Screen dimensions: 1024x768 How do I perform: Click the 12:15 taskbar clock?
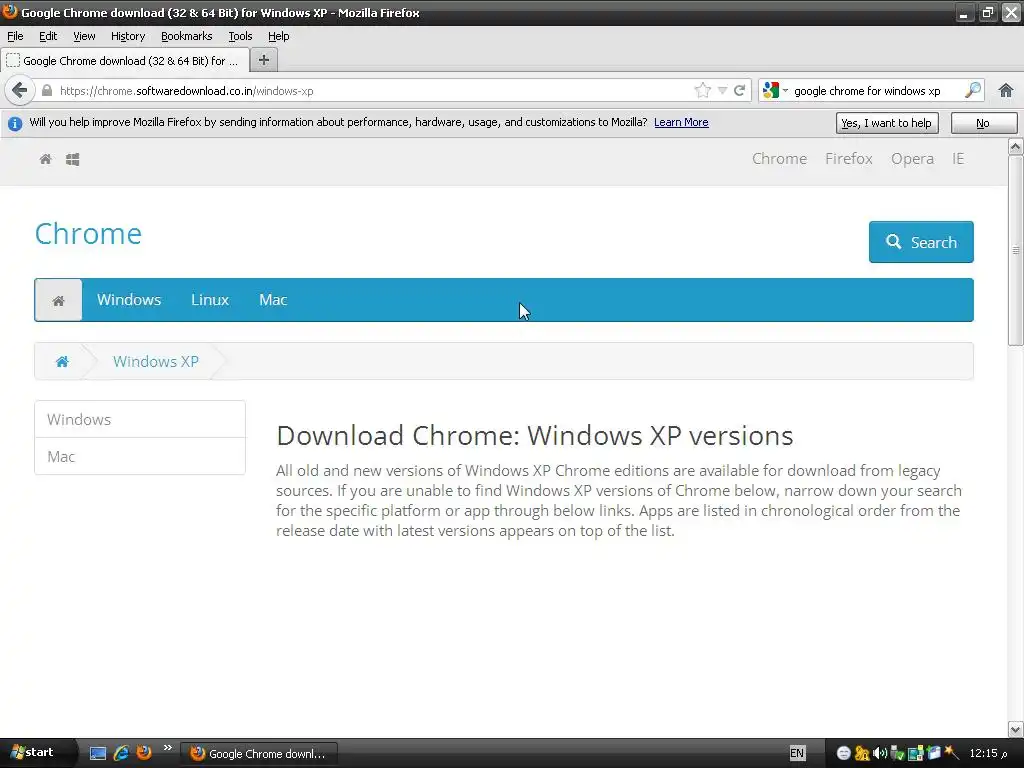(x=987, y=754)
